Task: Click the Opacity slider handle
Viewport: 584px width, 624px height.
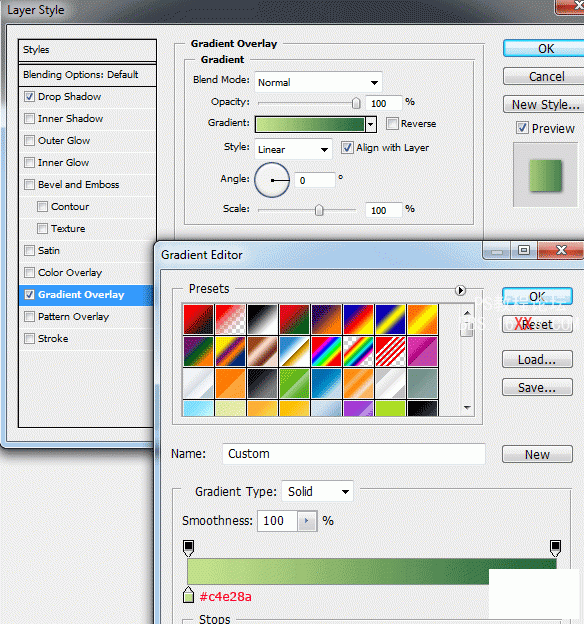Action: click(x=356, y=103)
